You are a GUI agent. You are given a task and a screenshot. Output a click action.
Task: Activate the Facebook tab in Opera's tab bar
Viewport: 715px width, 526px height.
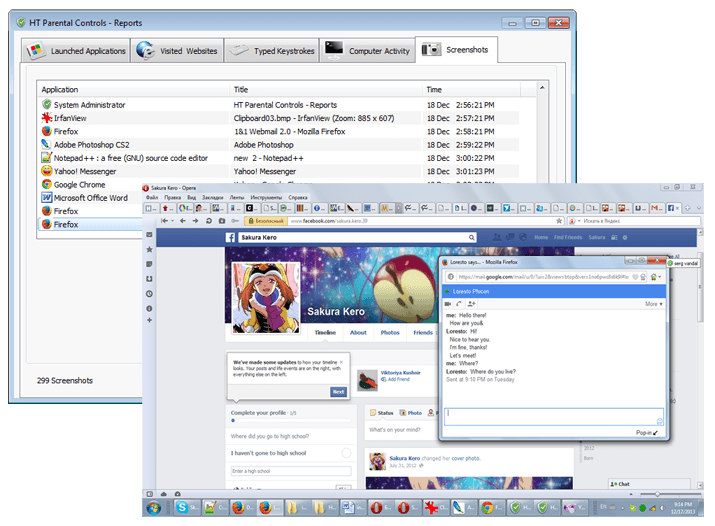672,208
